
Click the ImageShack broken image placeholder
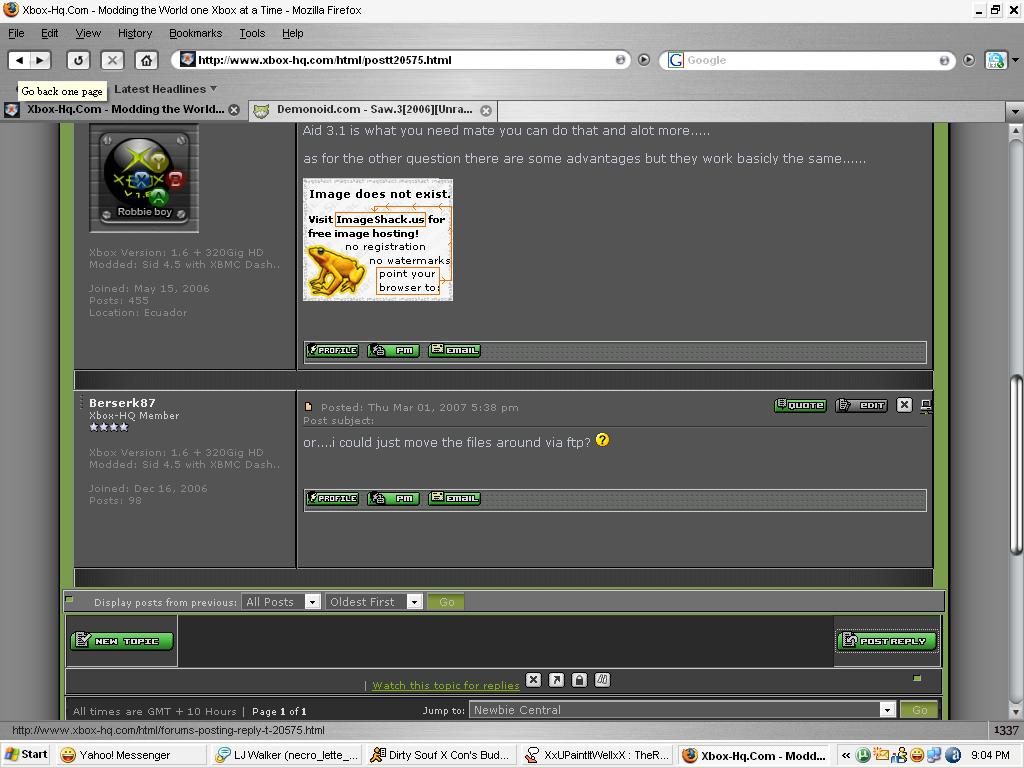pyautogui.click(x=378, y=240)
